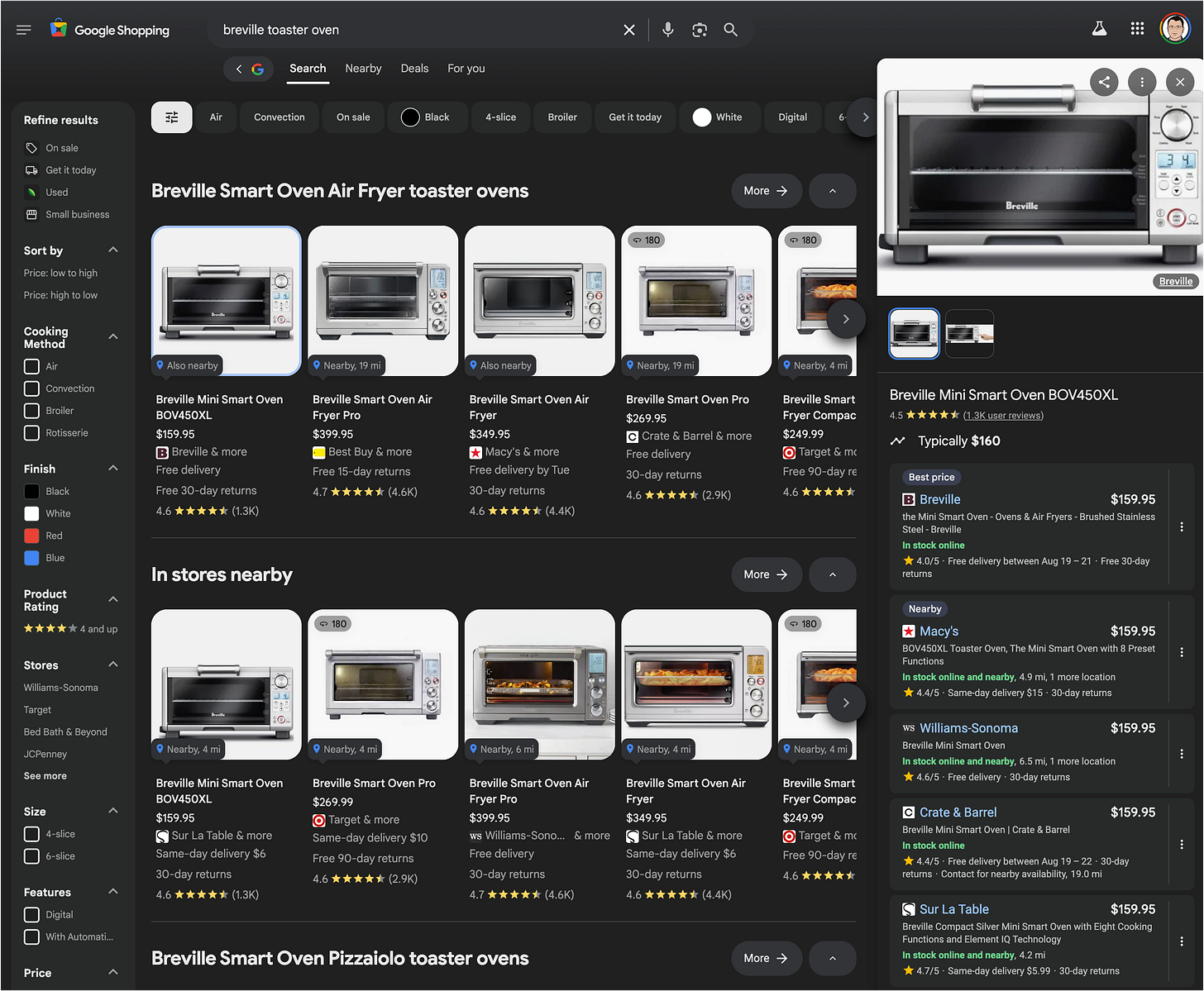Submit search with magnifying glass icon
Screen dimensions: 1204x991
coord(731,30)
